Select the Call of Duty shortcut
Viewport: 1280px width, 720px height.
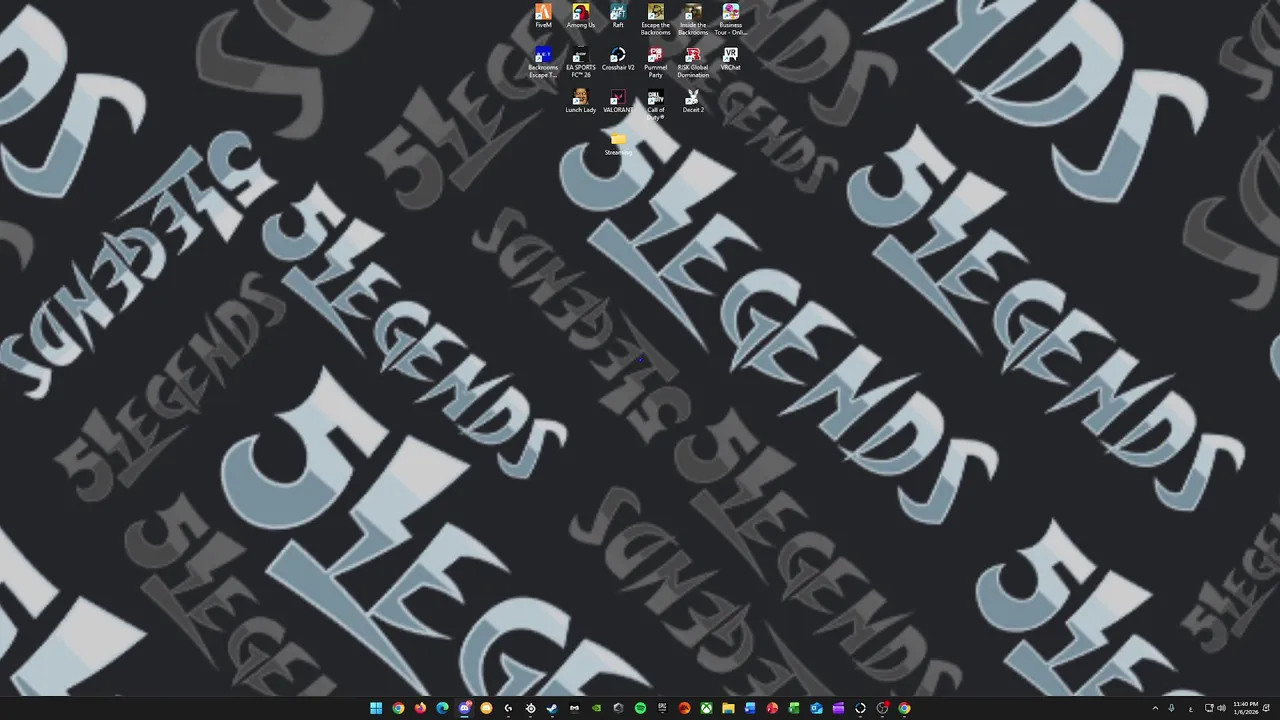656,104
